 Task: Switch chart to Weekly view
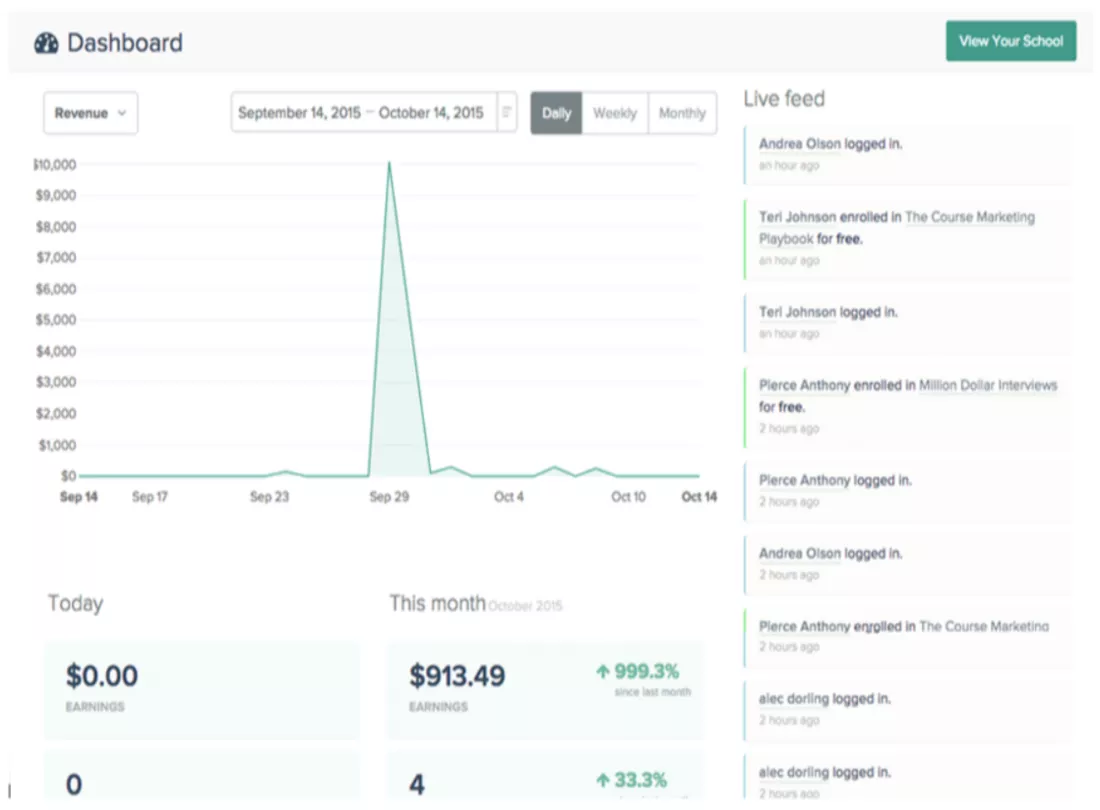615,113
